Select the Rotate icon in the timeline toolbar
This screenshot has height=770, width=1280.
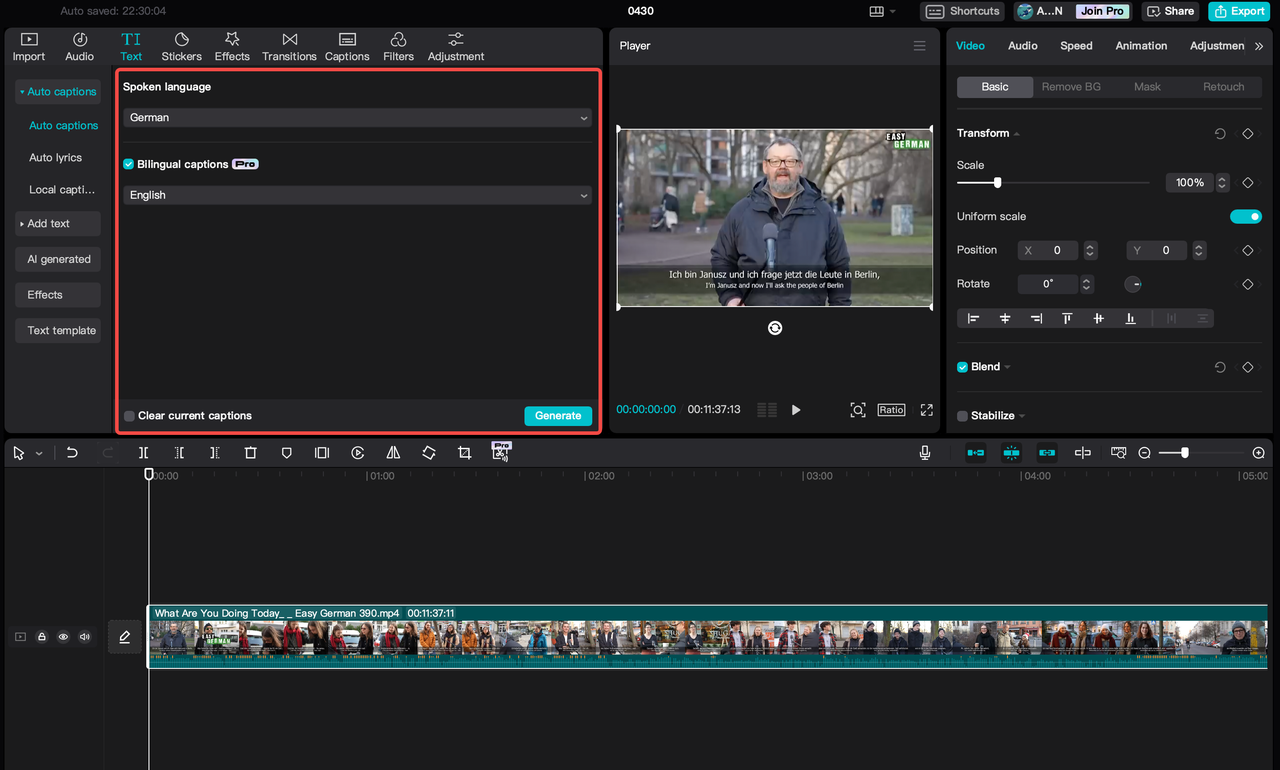tap(428, 452)
